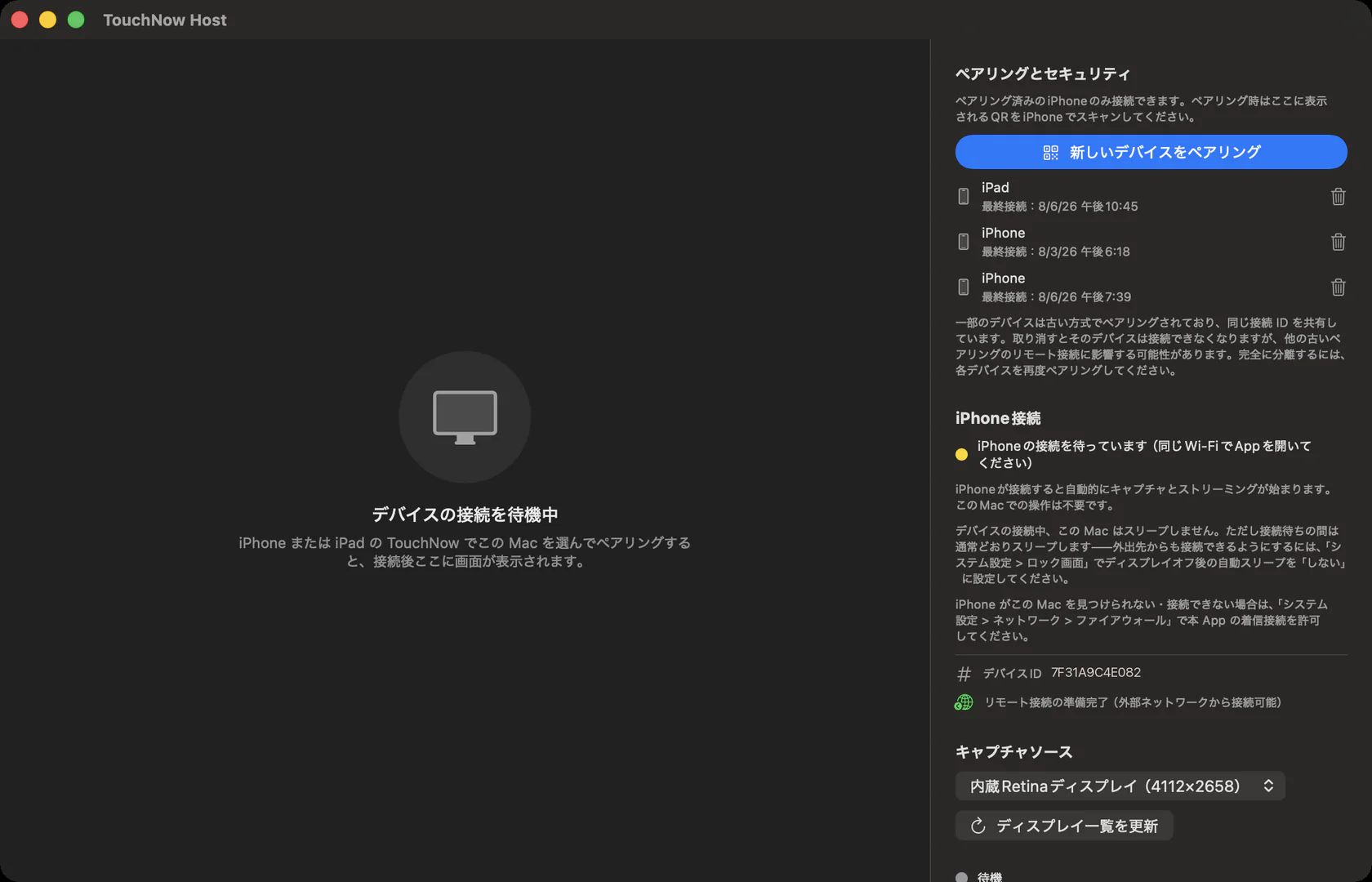
Task: Remove iPhone last connected 午後7:39
Action: click(1338, 287)
